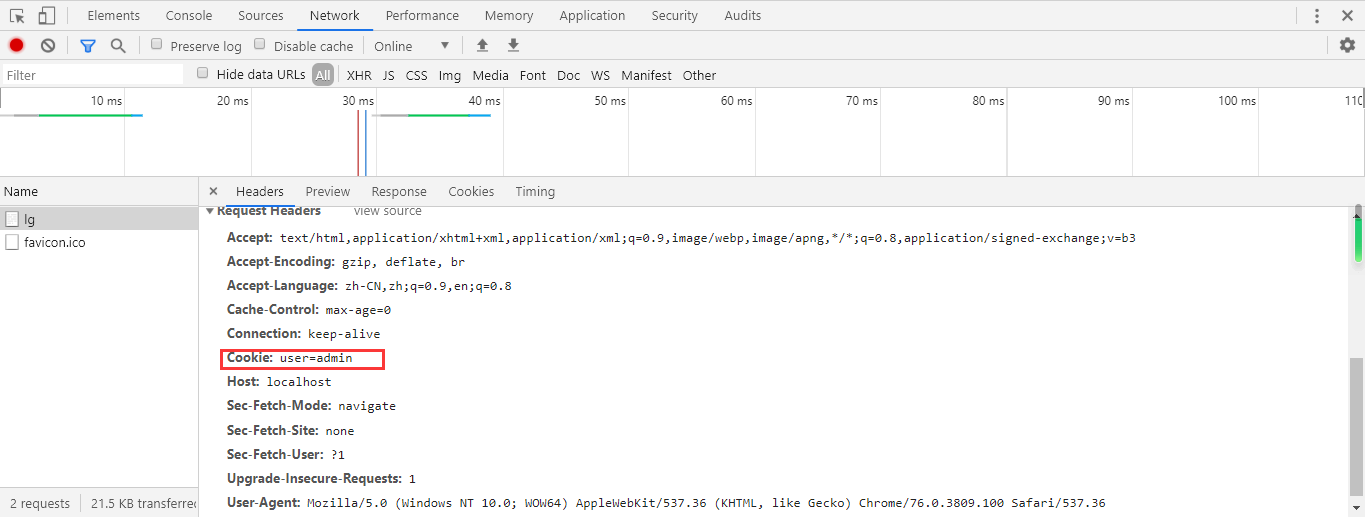Click the Cookie header value user=admin
Viewport: 1365px width, 517px height.
pyautogui.click(x=316, y=358)
